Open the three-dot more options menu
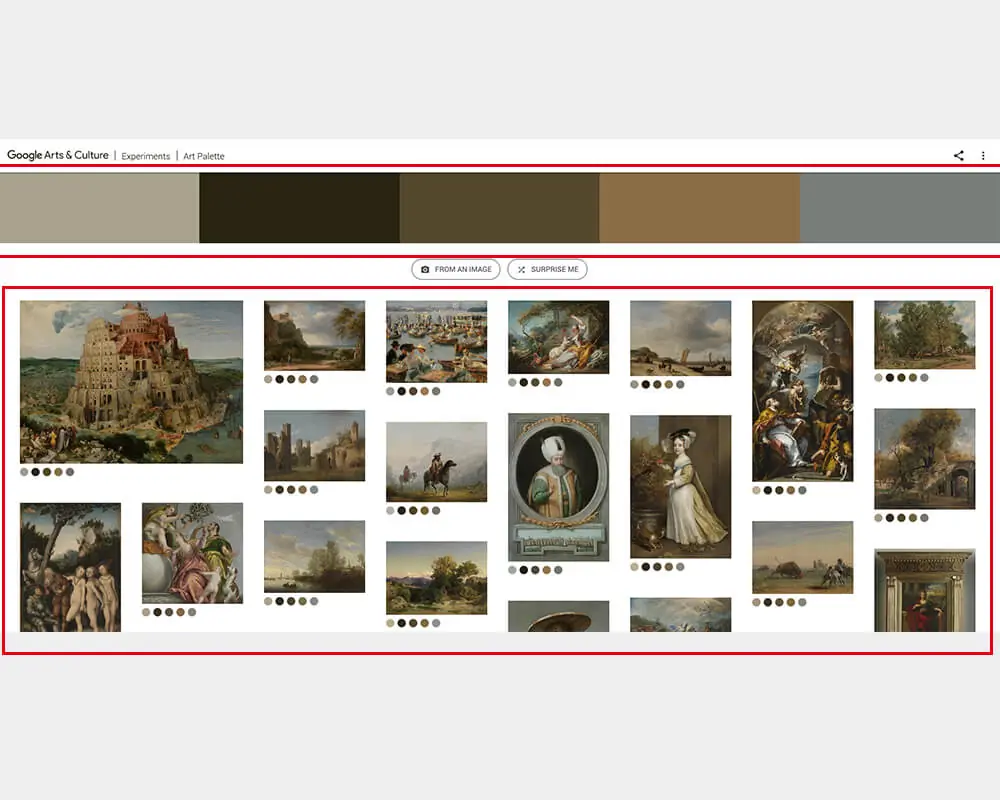Screen dimensions: 1000x800 tap(983, 156)
